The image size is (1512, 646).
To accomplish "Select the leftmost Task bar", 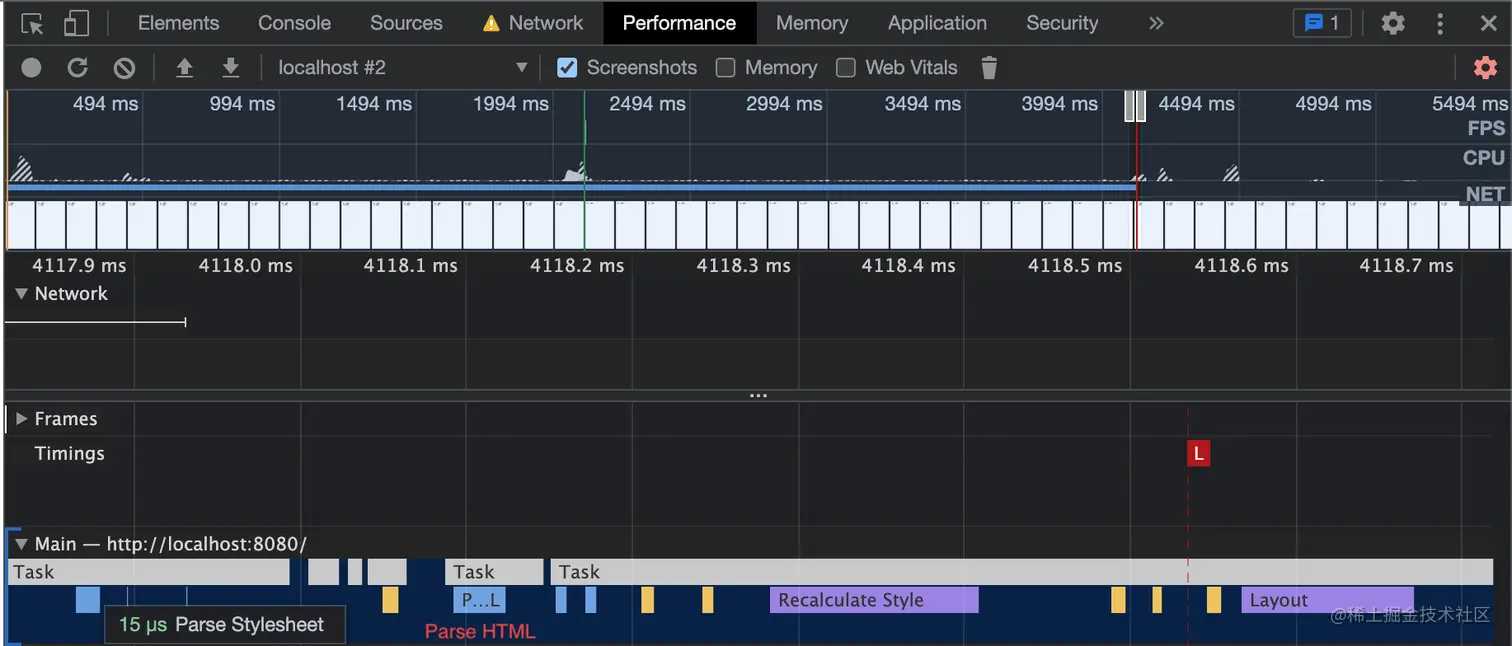I will [x=149, y=572].
